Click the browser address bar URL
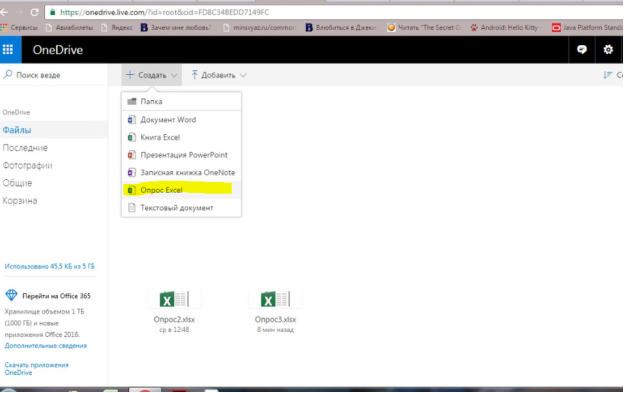The image size is (624, 393). point(165,12)
